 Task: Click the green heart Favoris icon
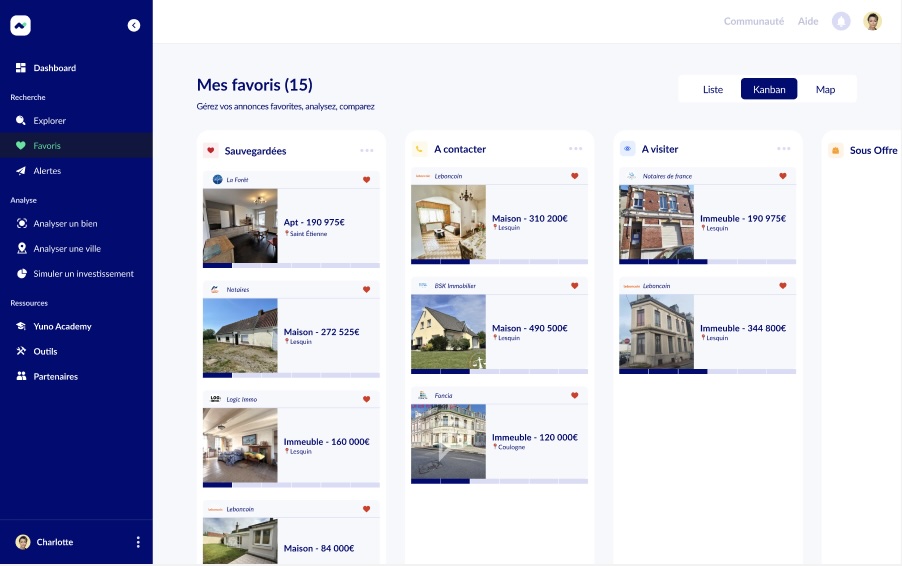click(x=21, y=146)
